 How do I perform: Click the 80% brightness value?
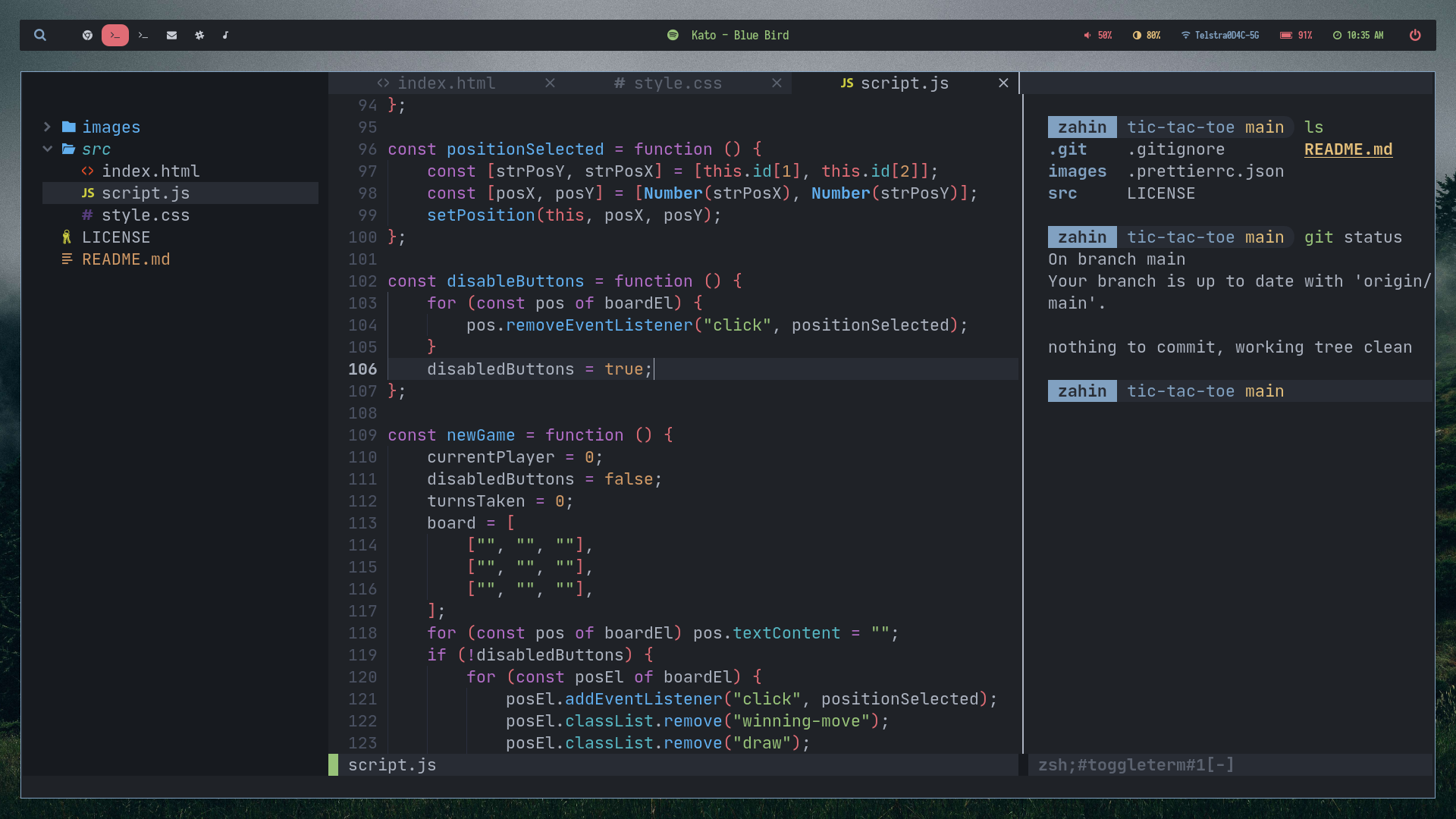tap(1153, 35)
